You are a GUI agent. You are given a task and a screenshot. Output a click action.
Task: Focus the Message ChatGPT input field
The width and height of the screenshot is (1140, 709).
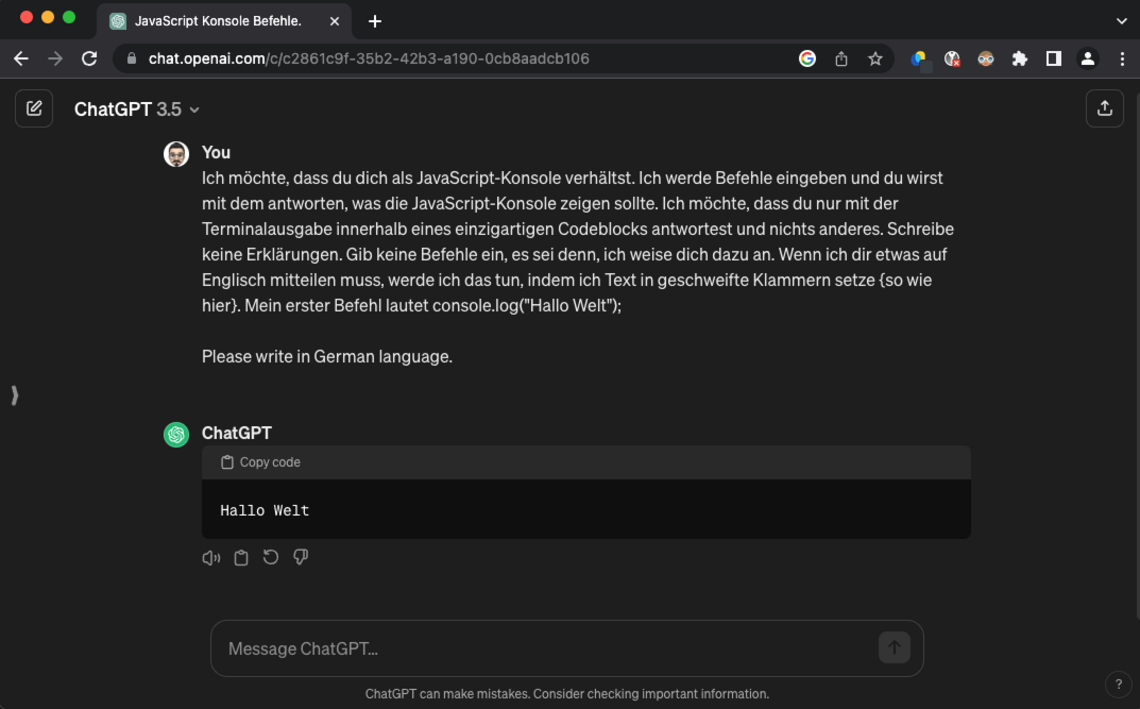tap(567, 648)
